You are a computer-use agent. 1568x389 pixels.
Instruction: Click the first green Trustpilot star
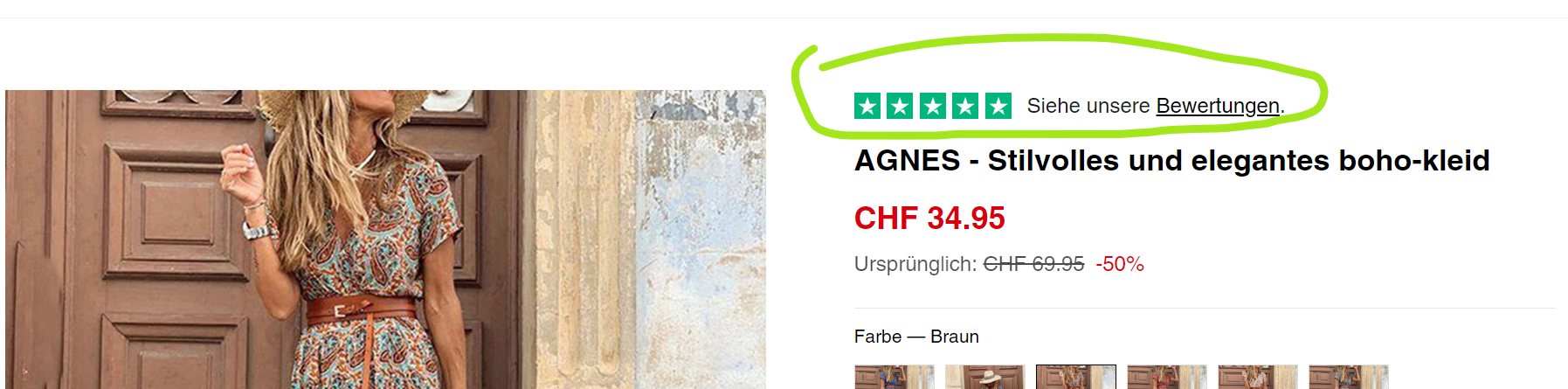(x=867, y=106)
